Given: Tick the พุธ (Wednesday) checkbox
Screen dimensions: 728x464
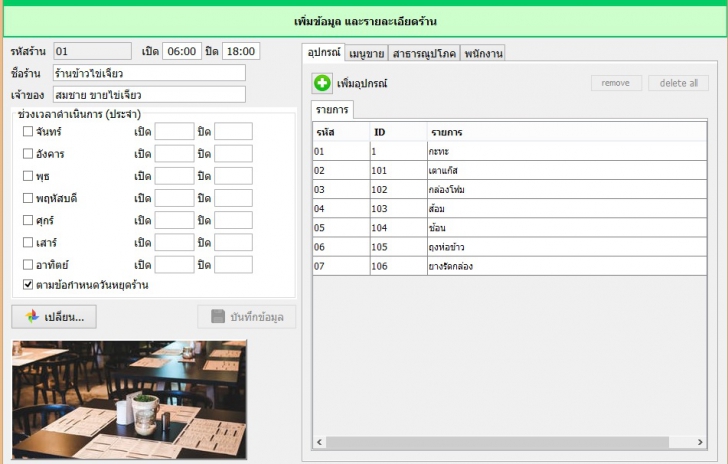Looking at the screenshot, I should click(28, 176).
